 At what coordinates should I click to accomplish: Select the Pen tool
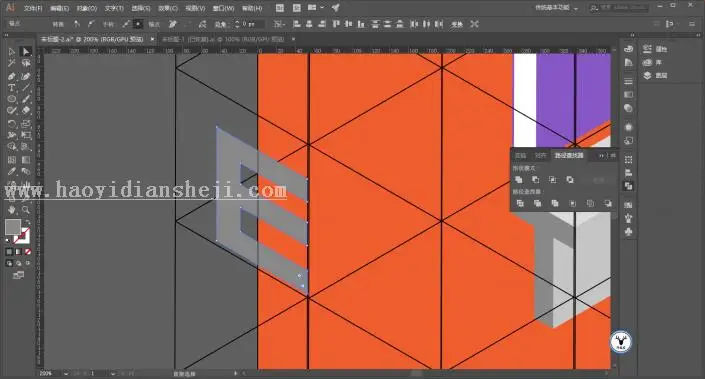click(12, 76)
